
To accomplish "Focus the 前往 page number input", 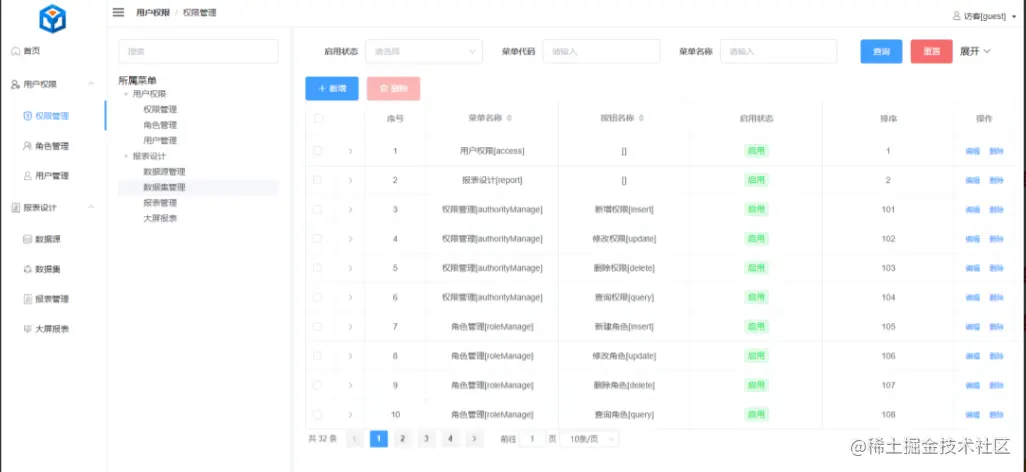I will click(533, 439).
